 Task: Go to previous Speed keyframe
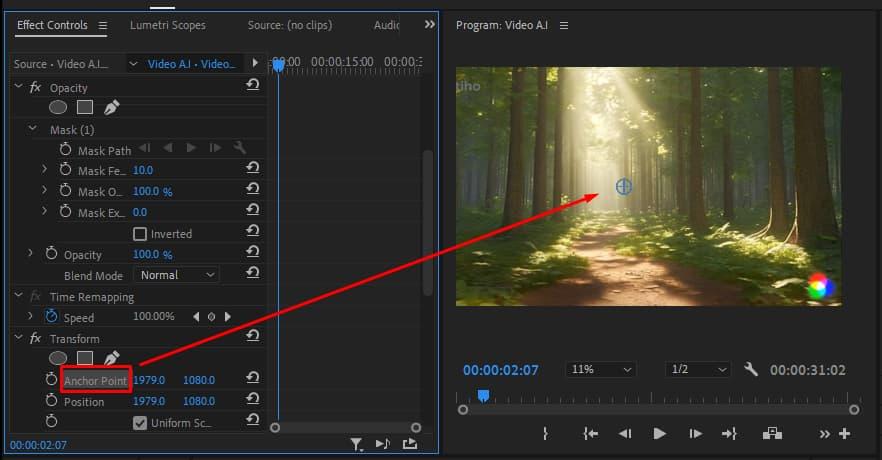click(196, 317)
